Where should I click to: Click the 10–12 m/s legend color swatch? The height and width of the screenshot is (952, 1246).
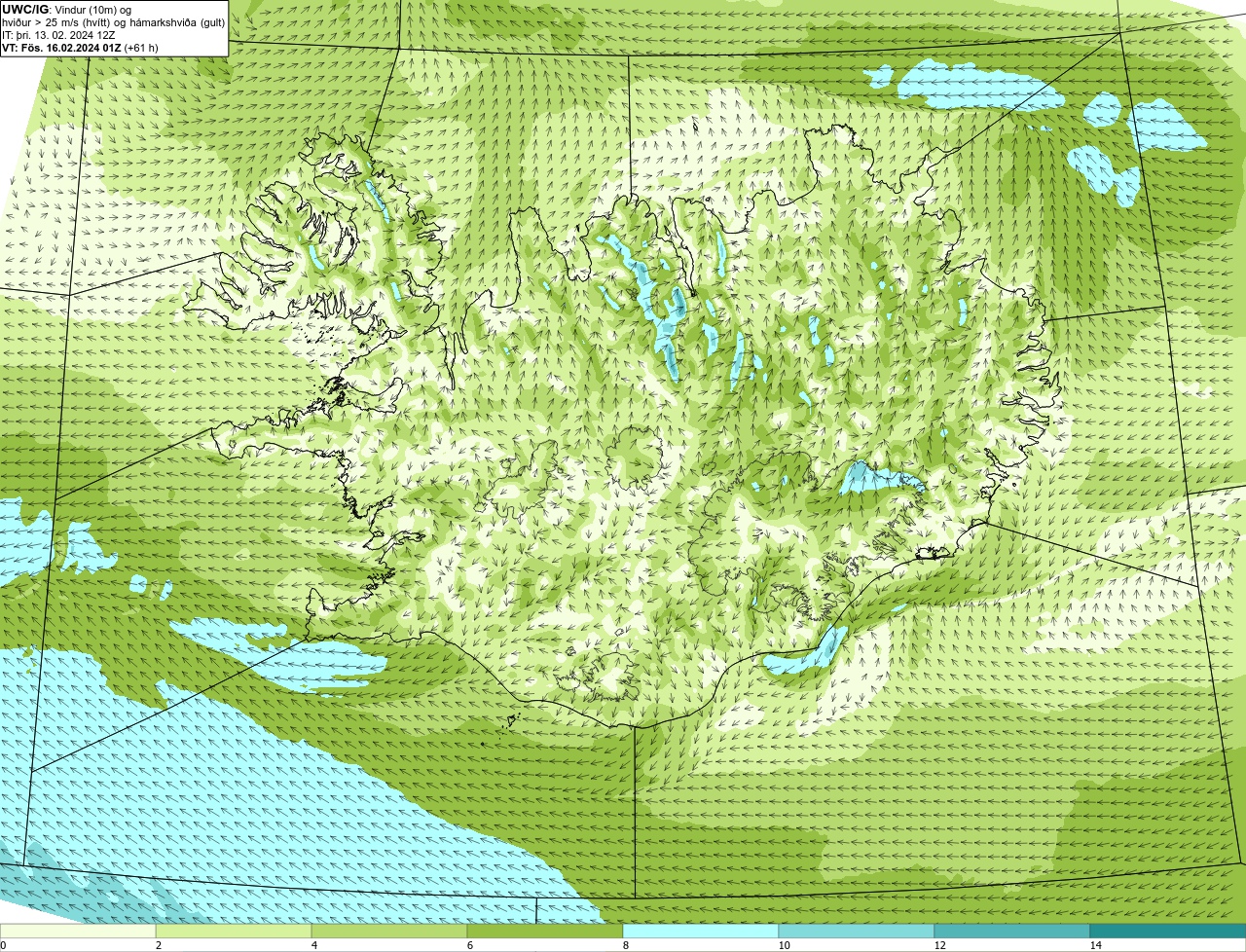coord(857,932)
